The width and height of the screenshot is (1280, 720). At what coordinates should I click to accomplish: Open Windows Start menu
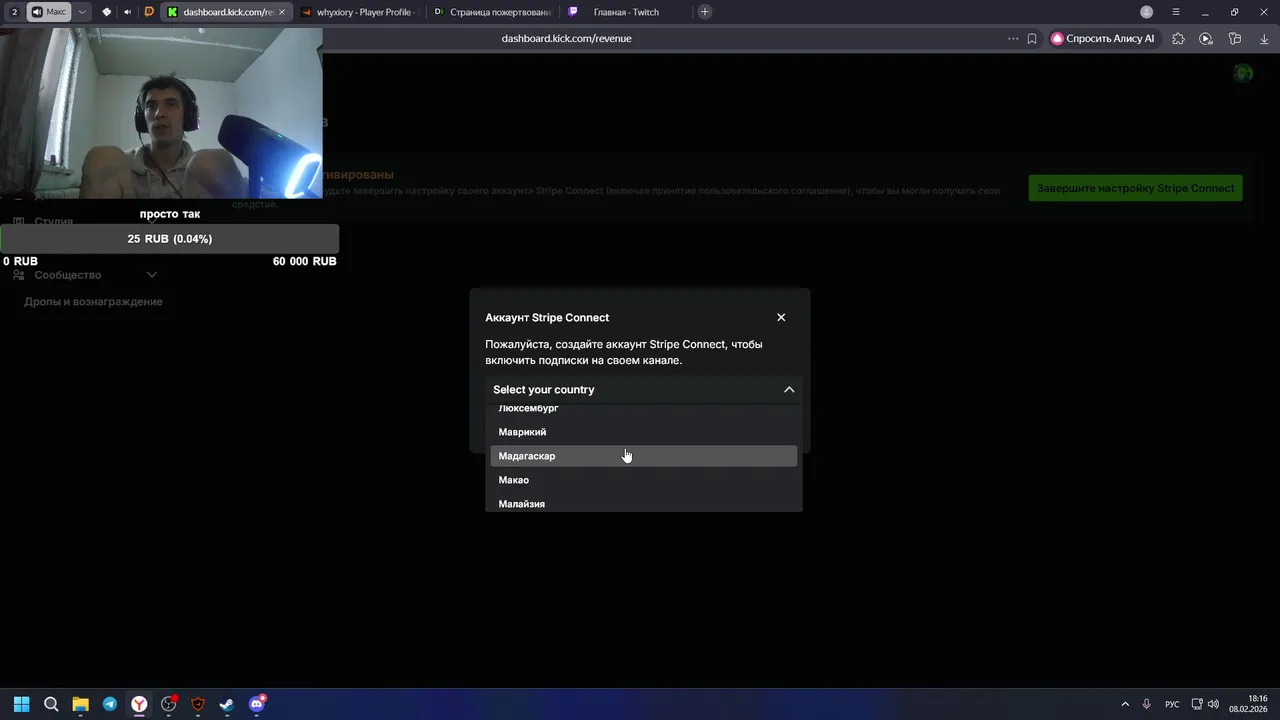click(x=22, y=704)
